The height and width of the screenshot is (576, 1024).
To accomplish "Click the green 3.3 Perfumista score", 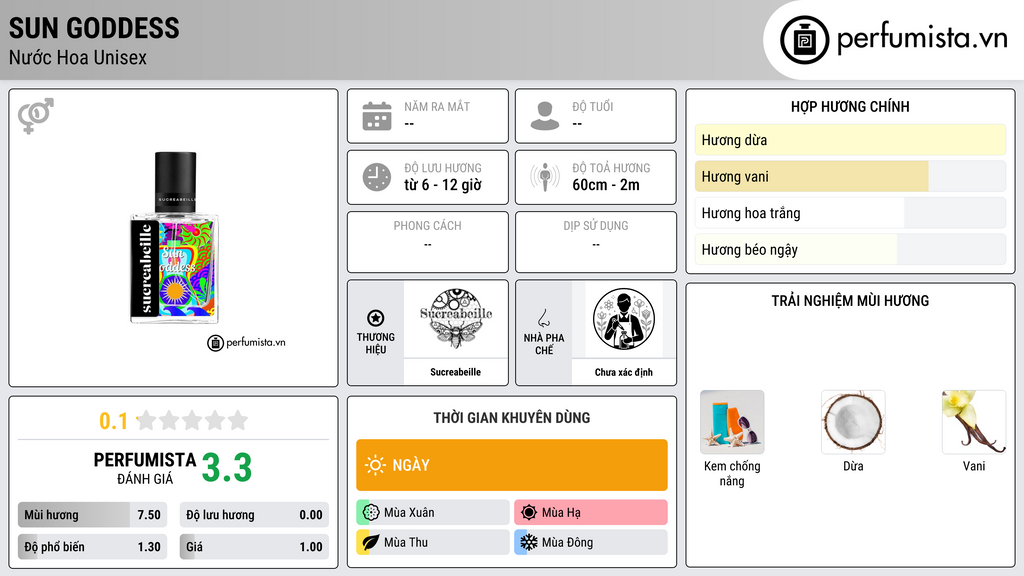I will pos(227,468).
